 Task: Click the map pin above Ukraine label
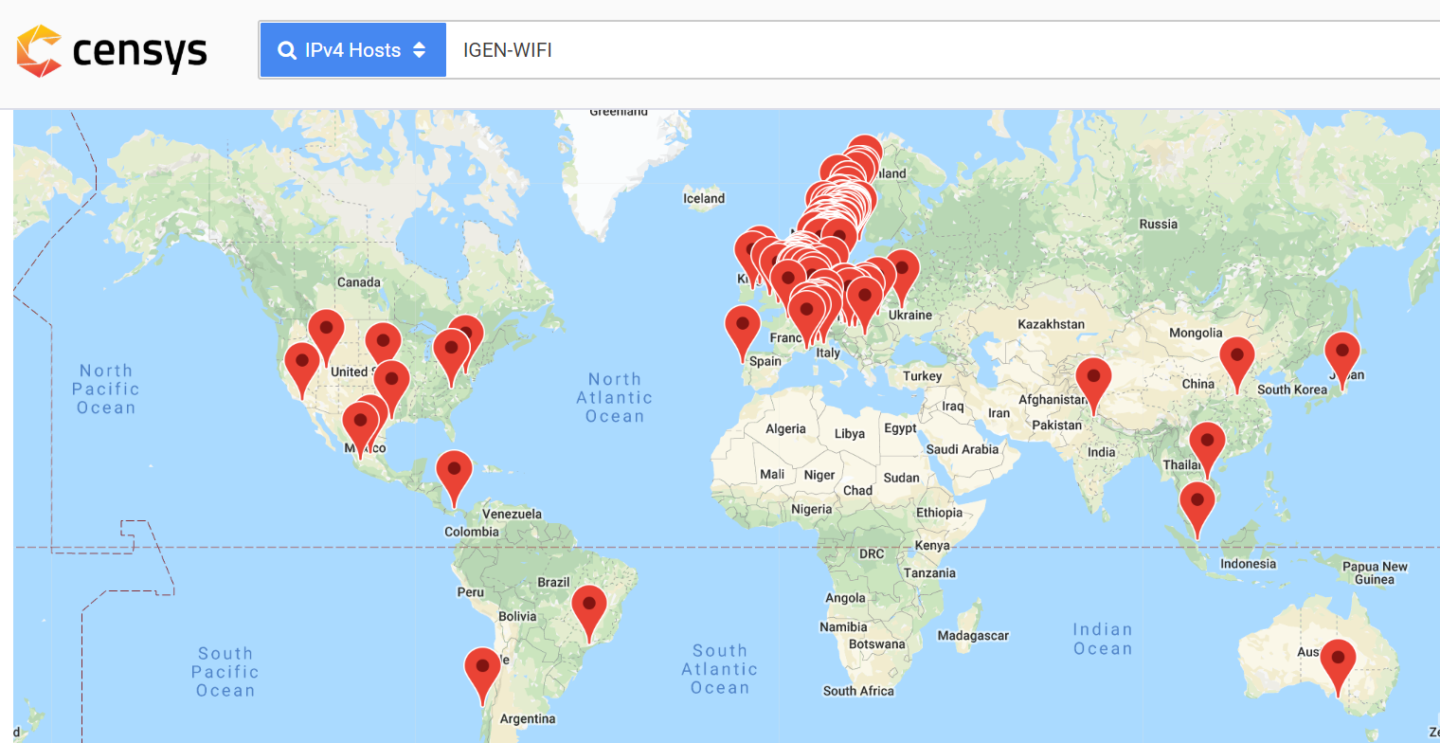click(902, 277)
